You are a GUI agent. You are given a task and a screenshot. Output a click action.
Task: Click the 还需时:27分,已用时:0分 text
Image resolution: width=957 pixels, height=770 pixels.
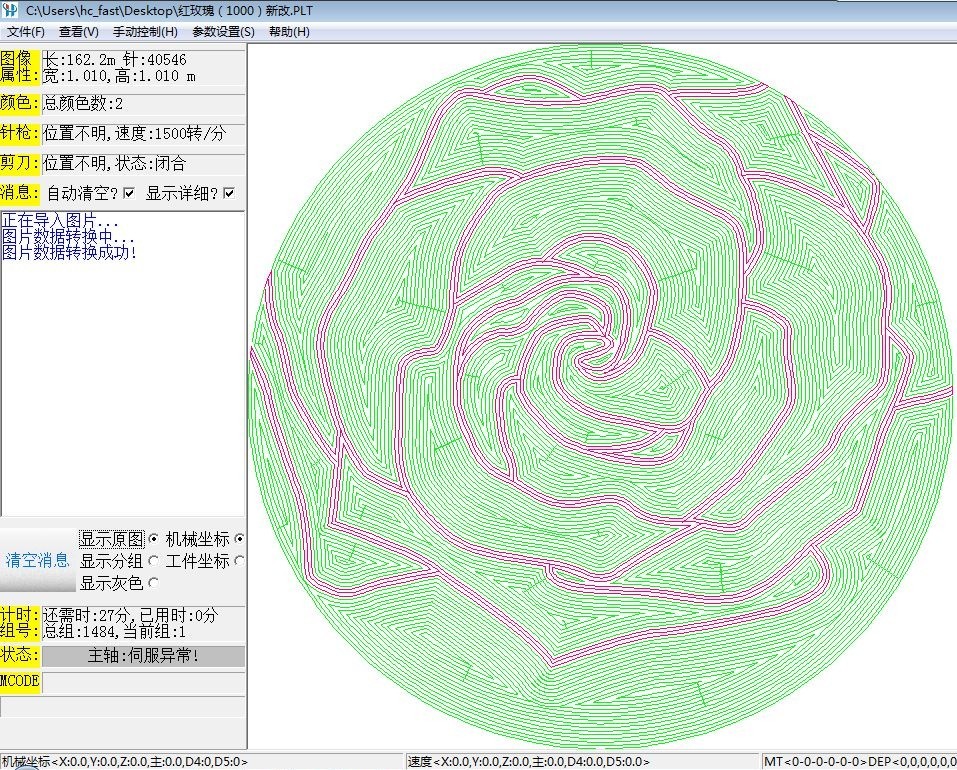point(131,615)
